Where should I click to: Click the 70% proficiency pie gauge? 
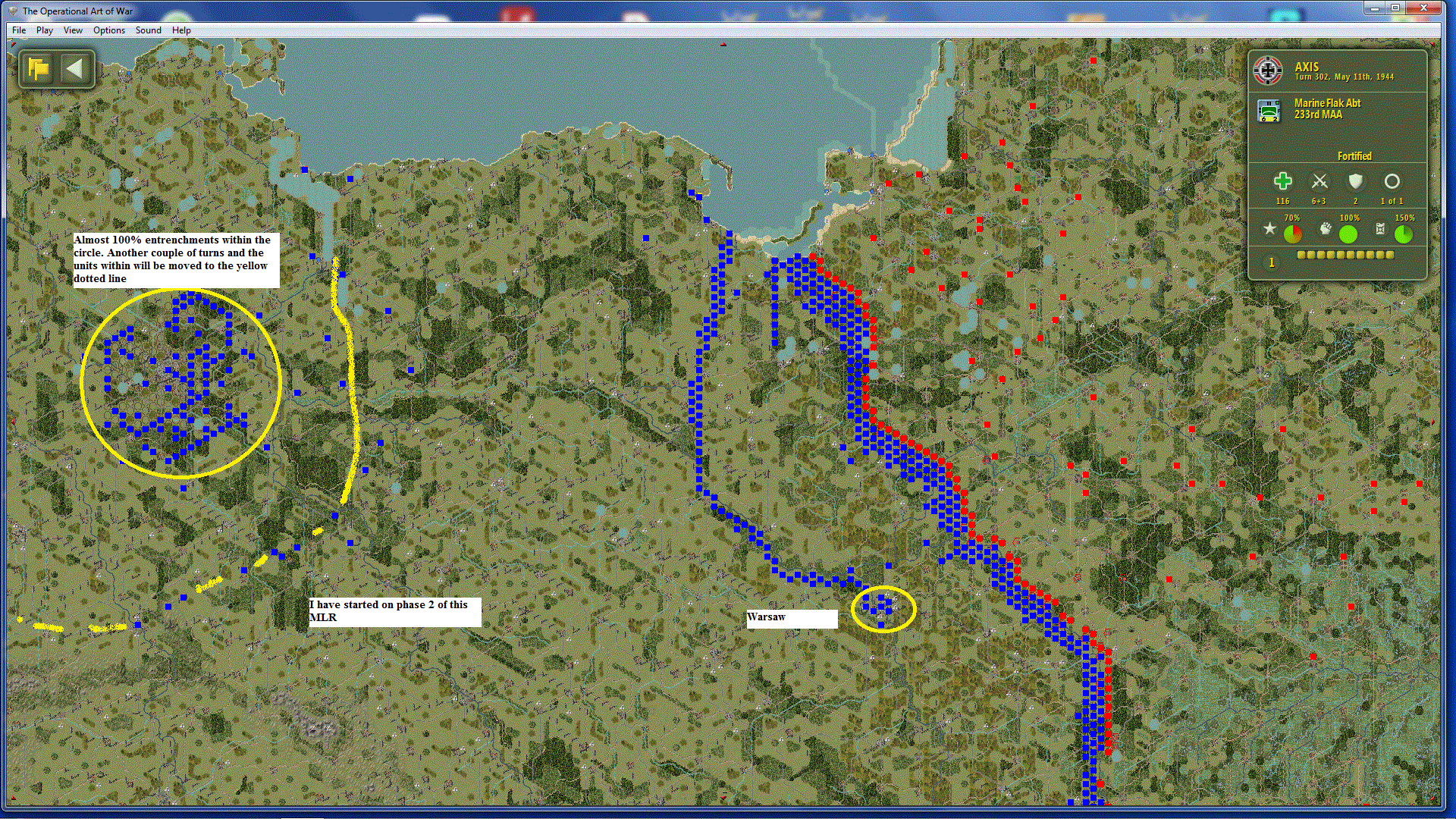point(1292,234)
